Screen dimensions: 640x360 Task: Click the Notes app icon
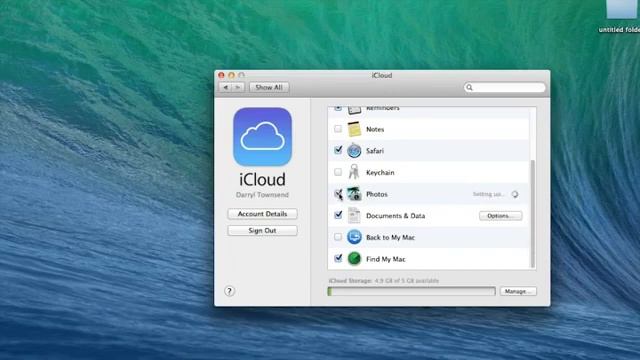coord(354,129)
